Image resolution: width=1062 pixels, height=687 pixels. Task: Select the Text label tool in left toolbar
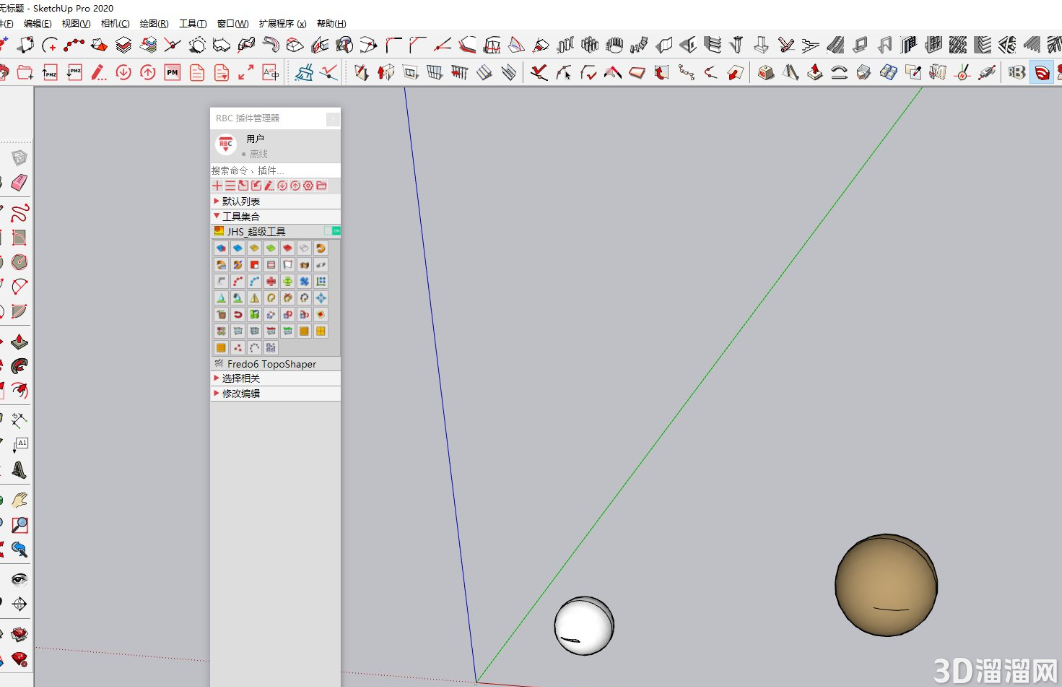(x=20, y=445)
